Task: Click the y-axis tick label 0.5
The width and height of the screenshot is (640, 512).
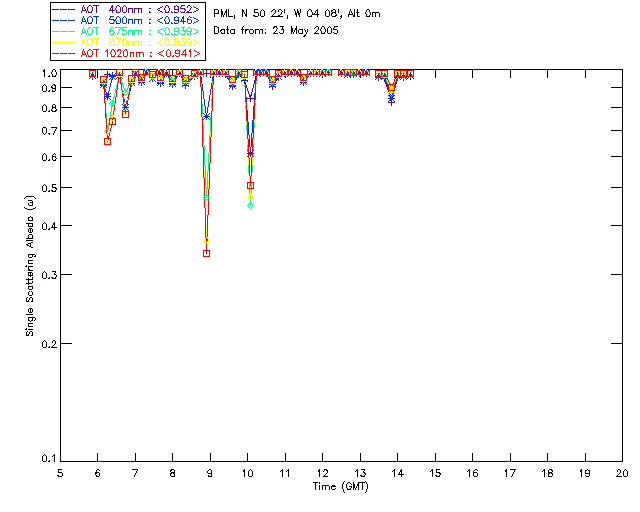Action: click(x=49, y=188)
